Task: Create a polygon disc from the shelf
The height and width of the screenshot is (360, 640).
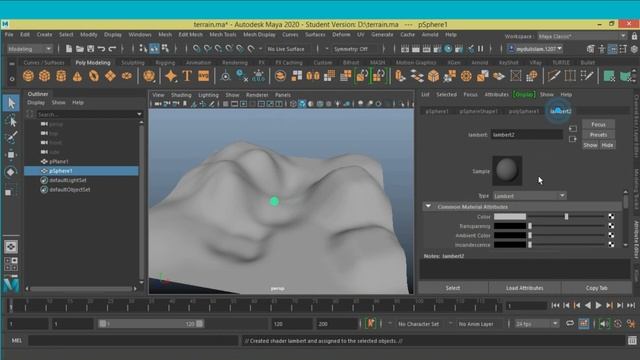Action: pos(127,76)
